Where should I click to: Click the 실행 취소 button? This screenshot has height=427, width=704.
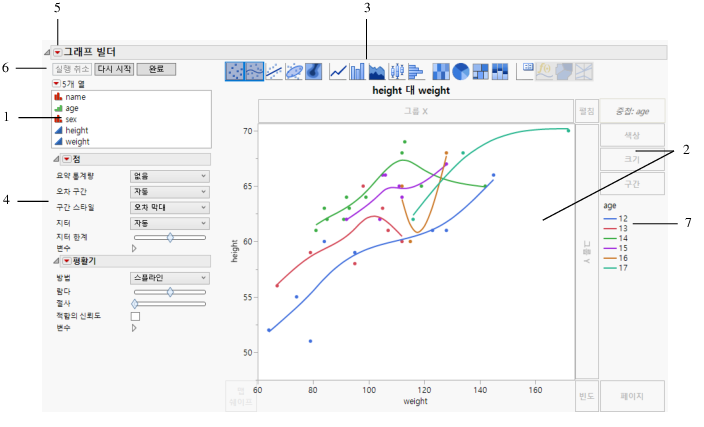[x=72, y=69]
